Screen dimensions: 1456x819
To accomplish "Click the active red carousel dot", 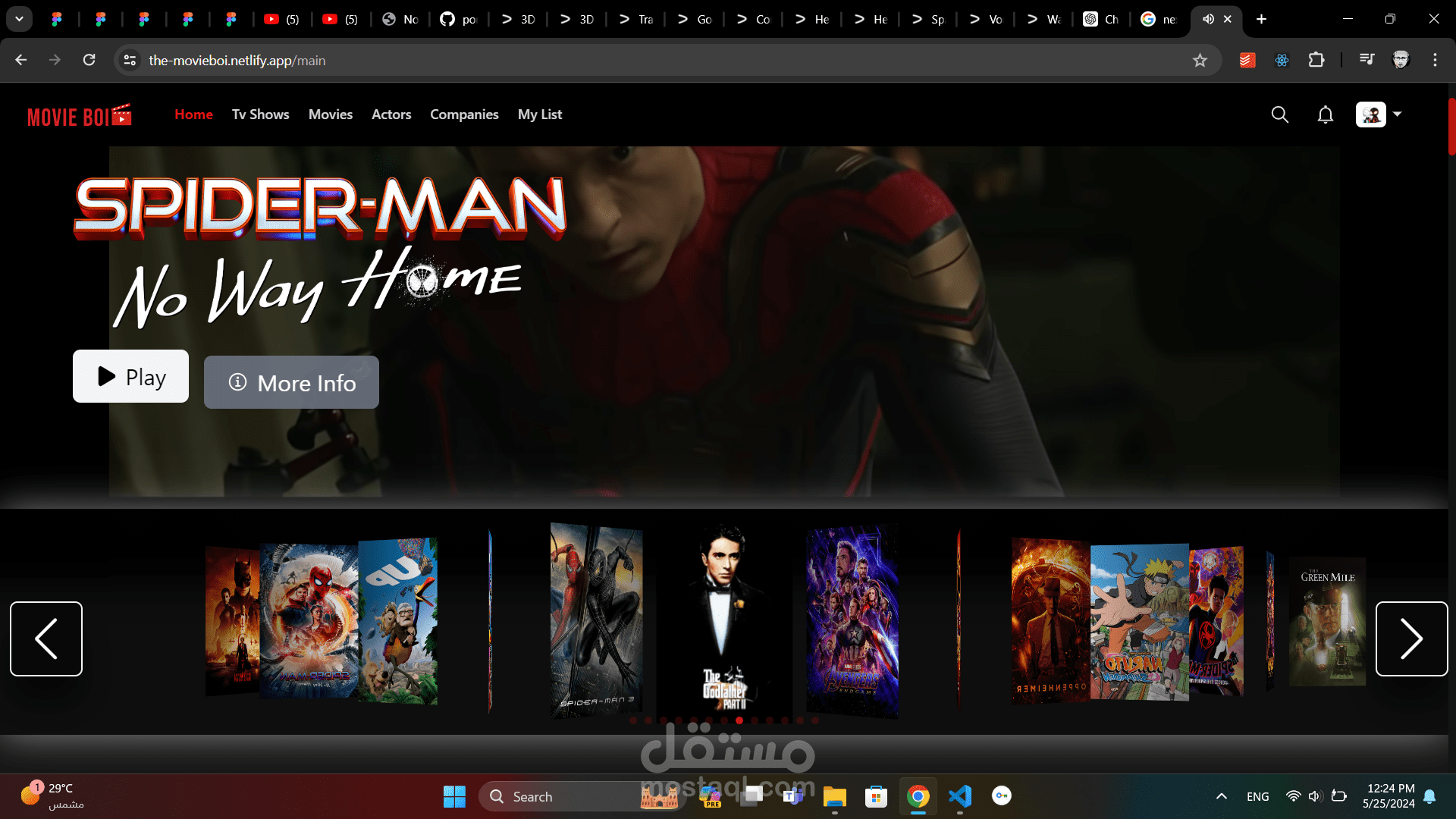I will pyautogui.click(x=739, y=720).
